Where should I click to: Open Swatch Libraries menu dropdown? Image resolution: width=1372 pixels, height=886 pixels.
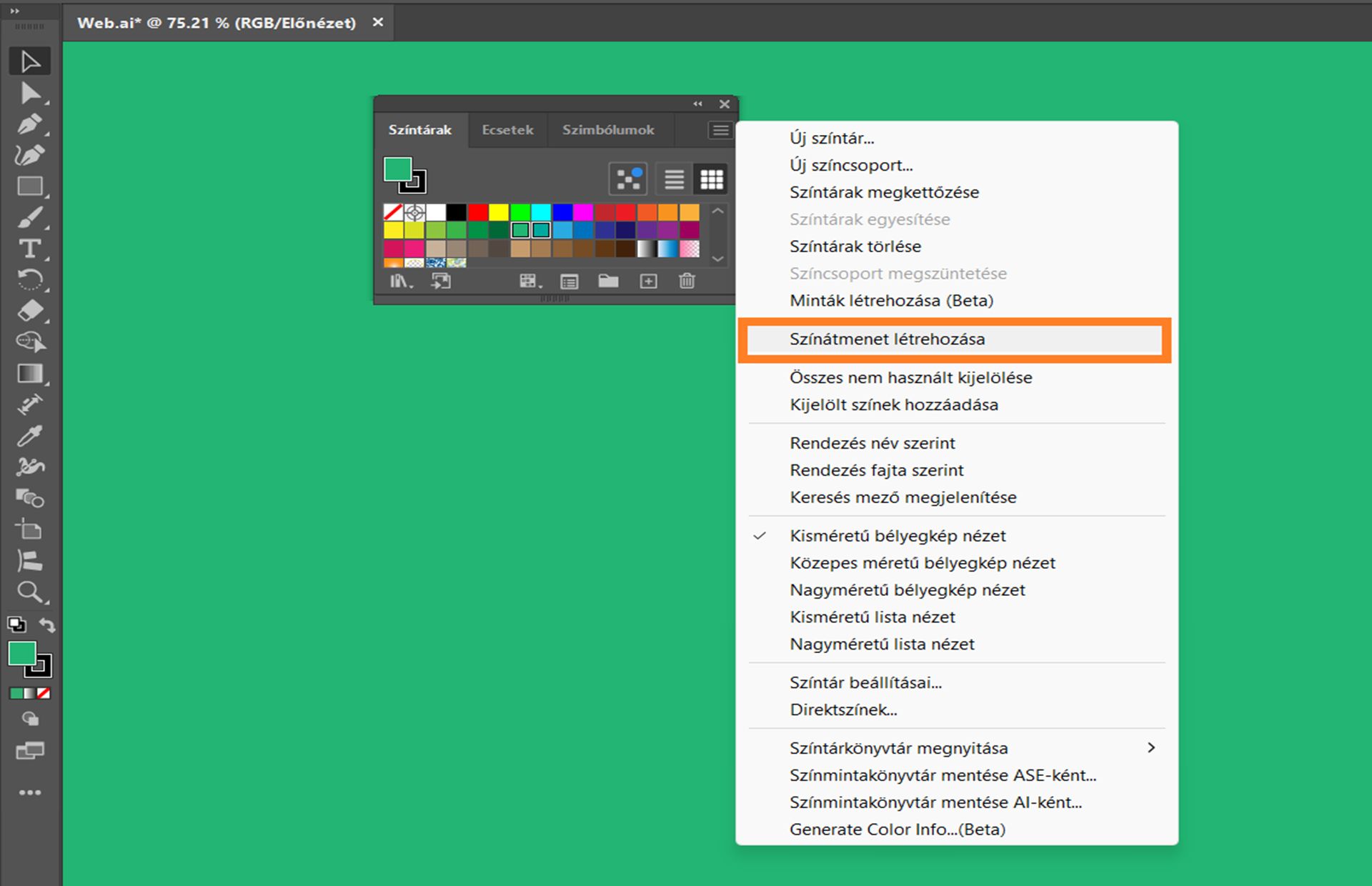pos(401,282)
